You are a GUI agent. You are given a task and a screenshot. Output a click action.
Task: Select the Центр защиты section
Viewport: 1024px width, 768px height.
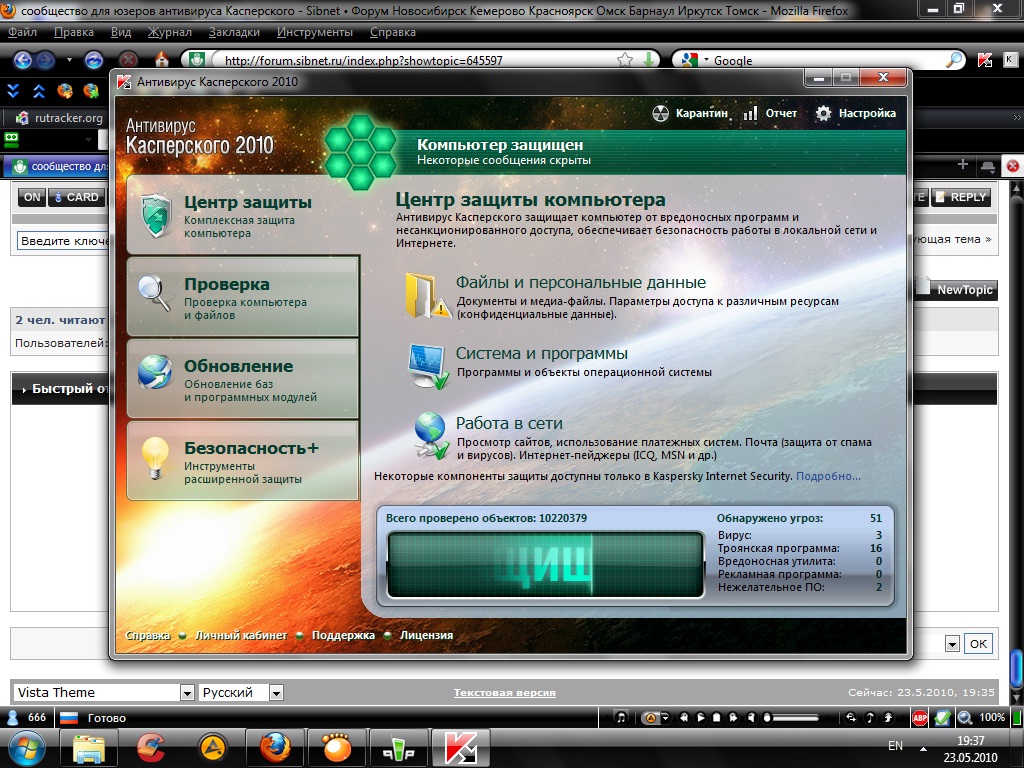(243, 215)
